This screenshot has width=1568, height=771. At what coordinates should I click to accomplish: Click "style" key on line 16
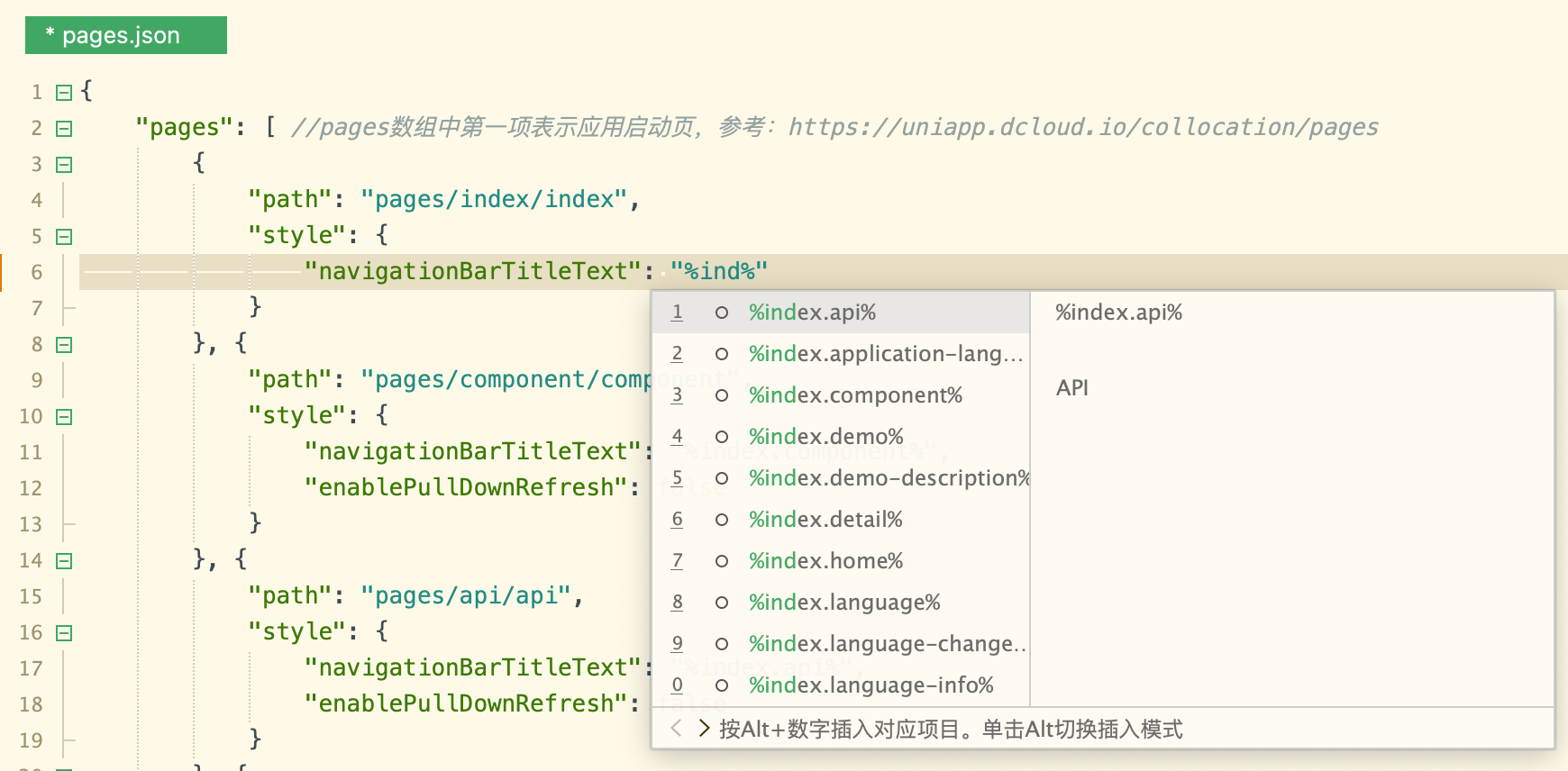[x=296, y=631]
